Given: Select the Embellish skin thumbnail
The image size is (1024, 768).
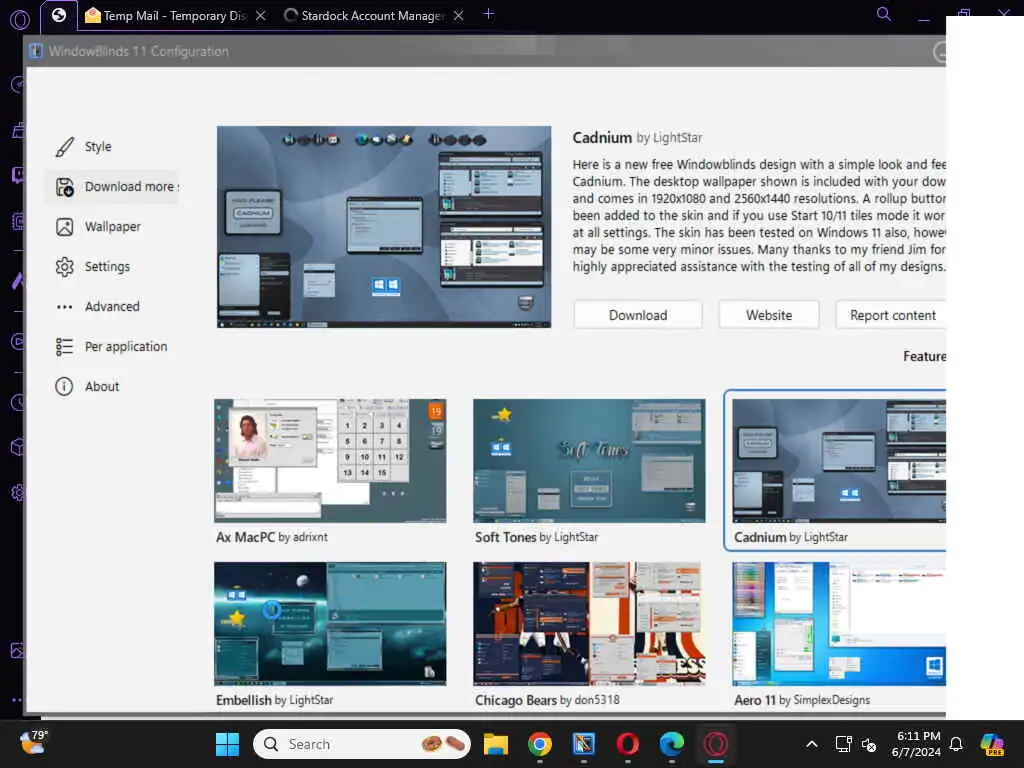Looking at the screenshot, I should pos(330,624).
